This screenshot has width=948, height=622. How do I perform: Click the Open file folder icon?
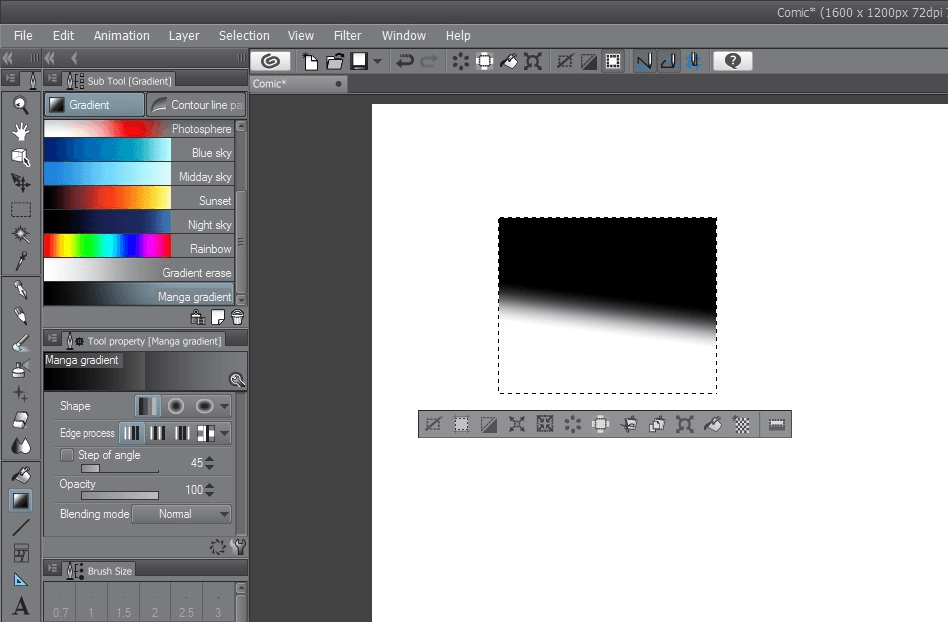pos(334,61)
